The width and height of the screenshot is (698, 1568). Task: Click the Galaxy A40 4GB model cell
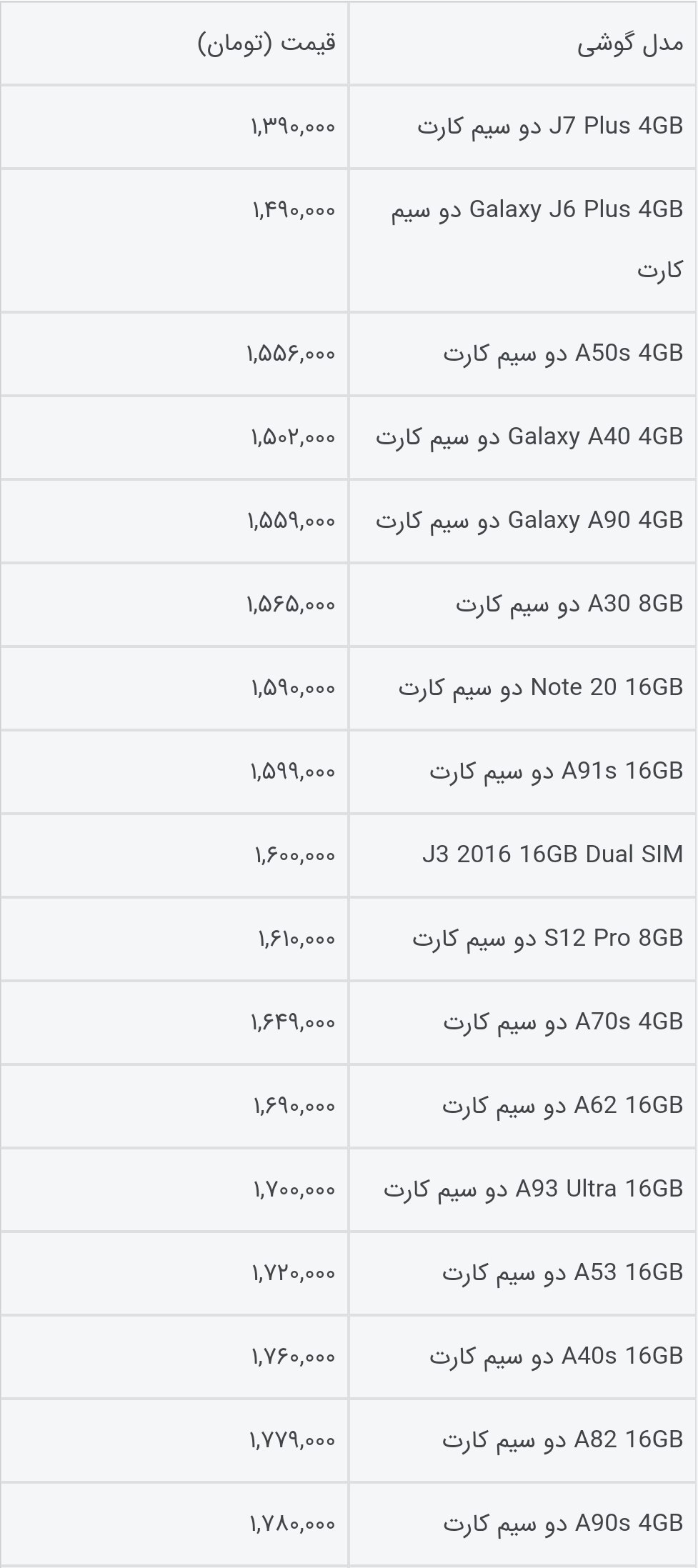pos(529,436)
